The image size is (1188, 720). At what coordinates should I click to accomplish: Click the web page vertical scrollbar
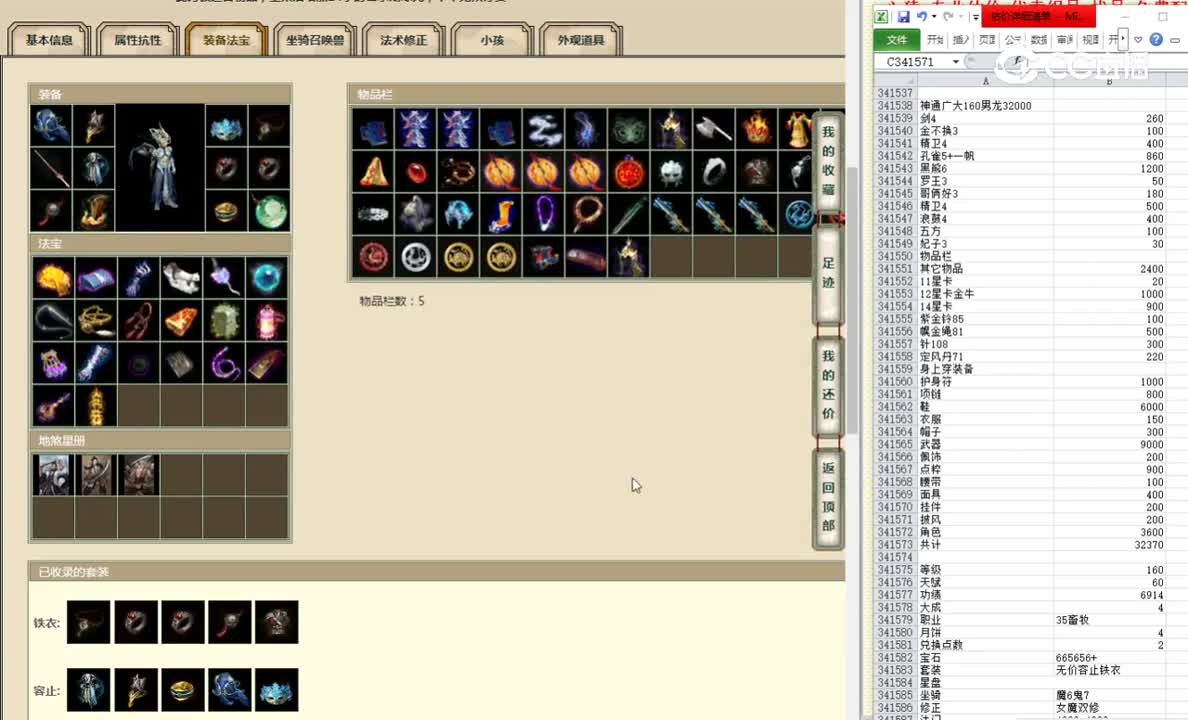852,302
